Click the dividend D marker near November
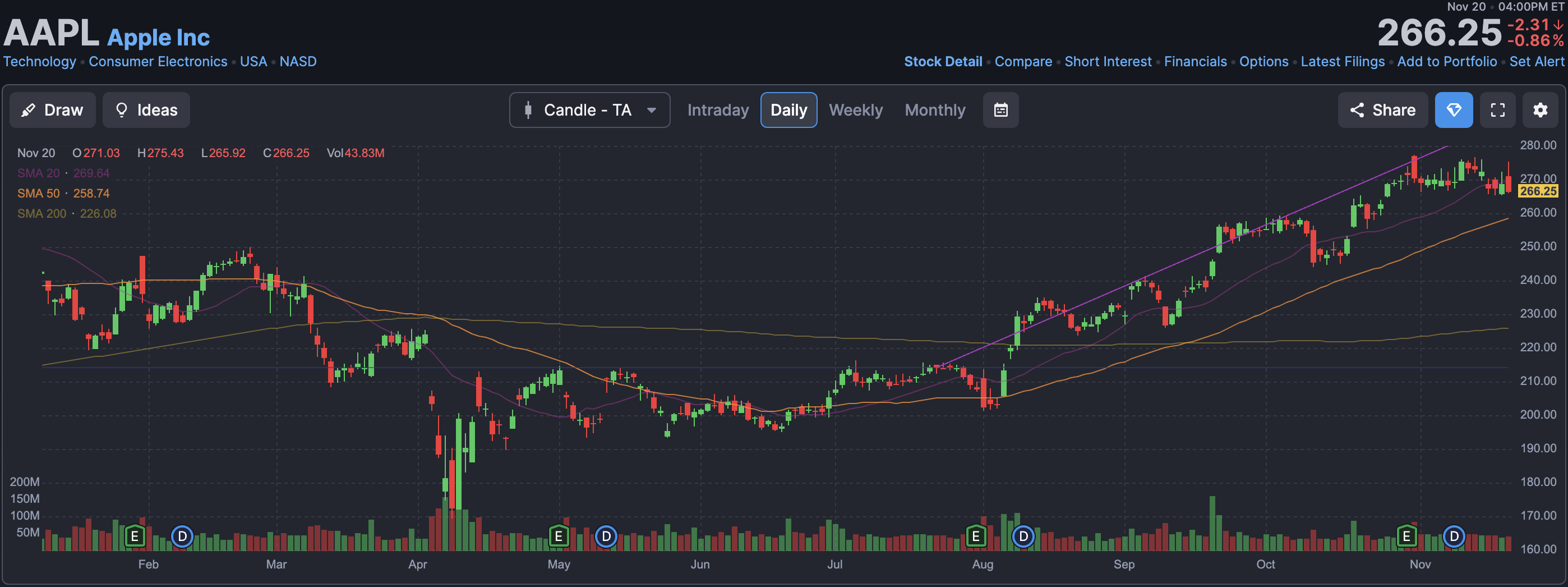 [1454, 536]
